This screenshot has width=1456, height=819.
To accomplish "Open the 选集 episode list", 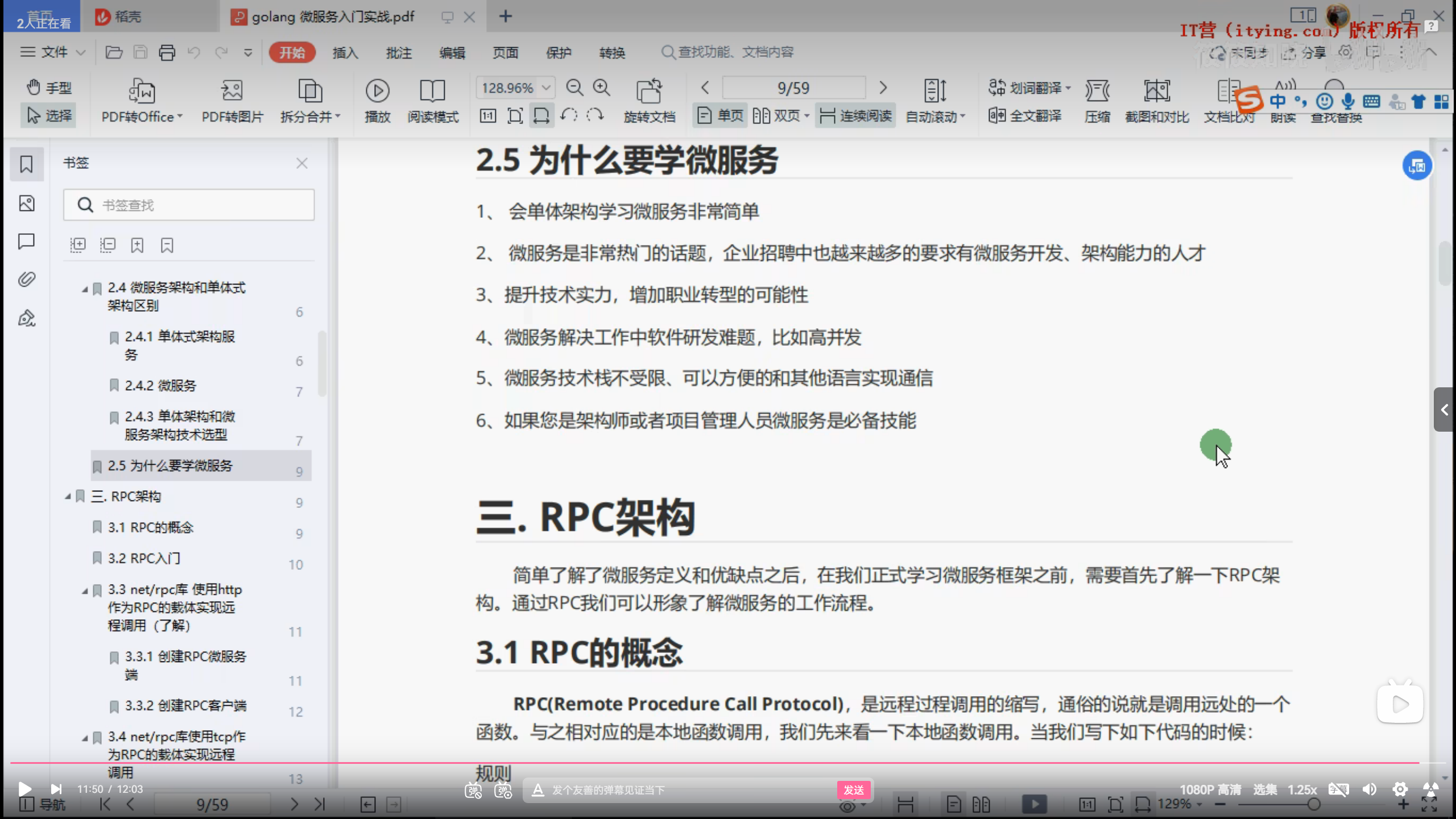I will click(1265, 789).
